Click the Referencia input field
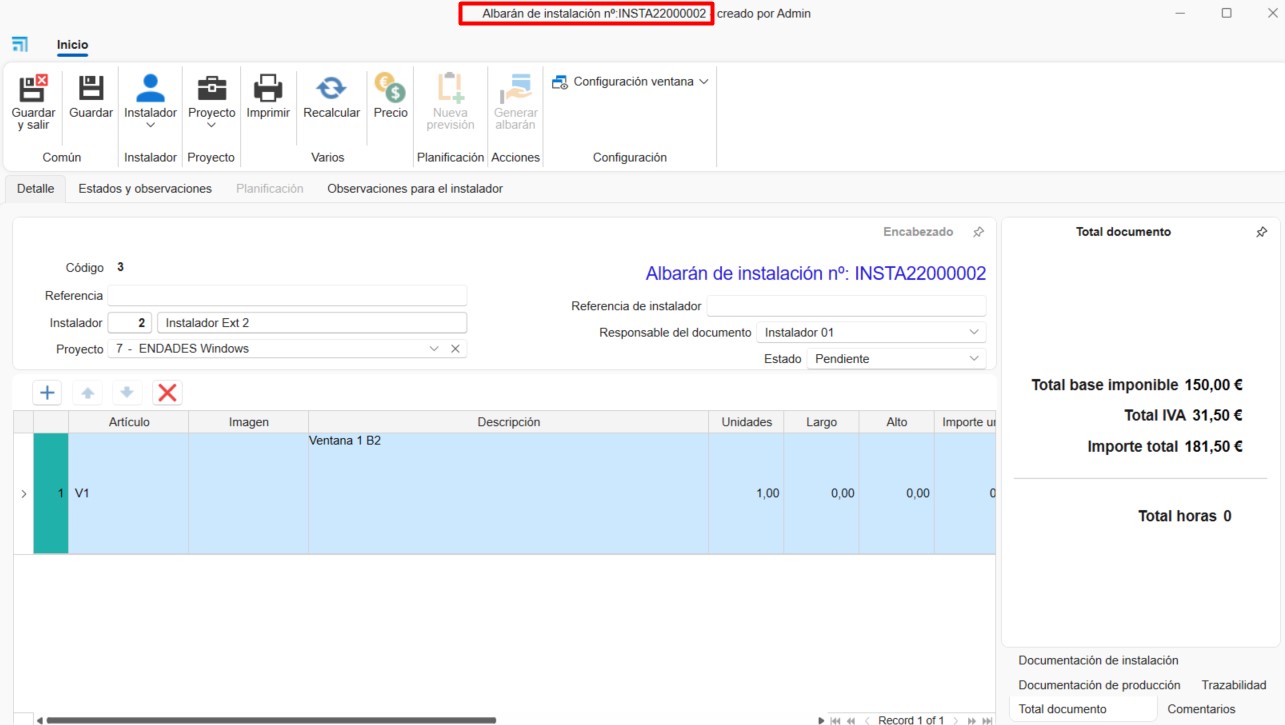Image resolution: width=1285 pixels, height=725 pixels. pos(287,296)
